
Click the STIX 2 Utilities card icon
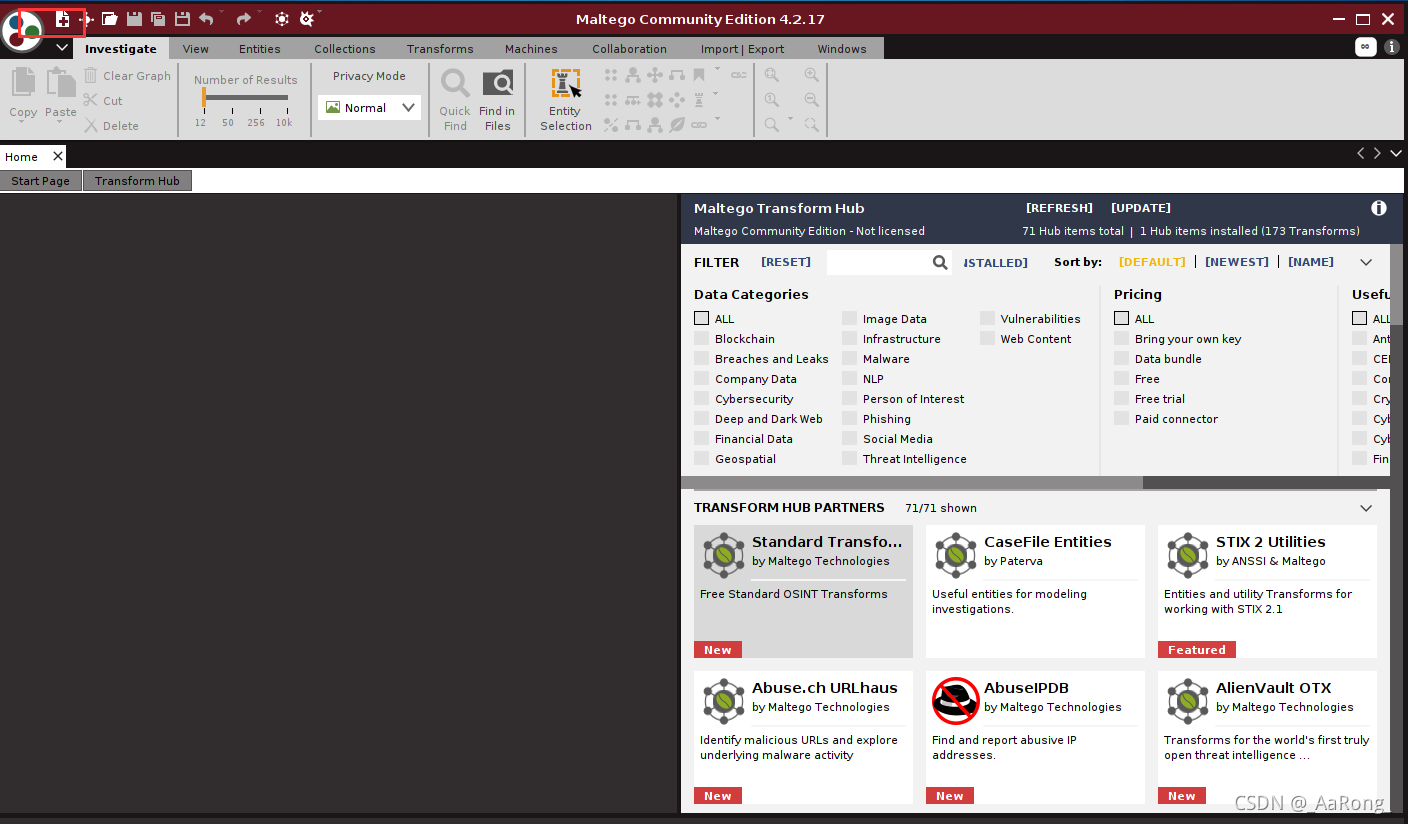point(1187,555)
